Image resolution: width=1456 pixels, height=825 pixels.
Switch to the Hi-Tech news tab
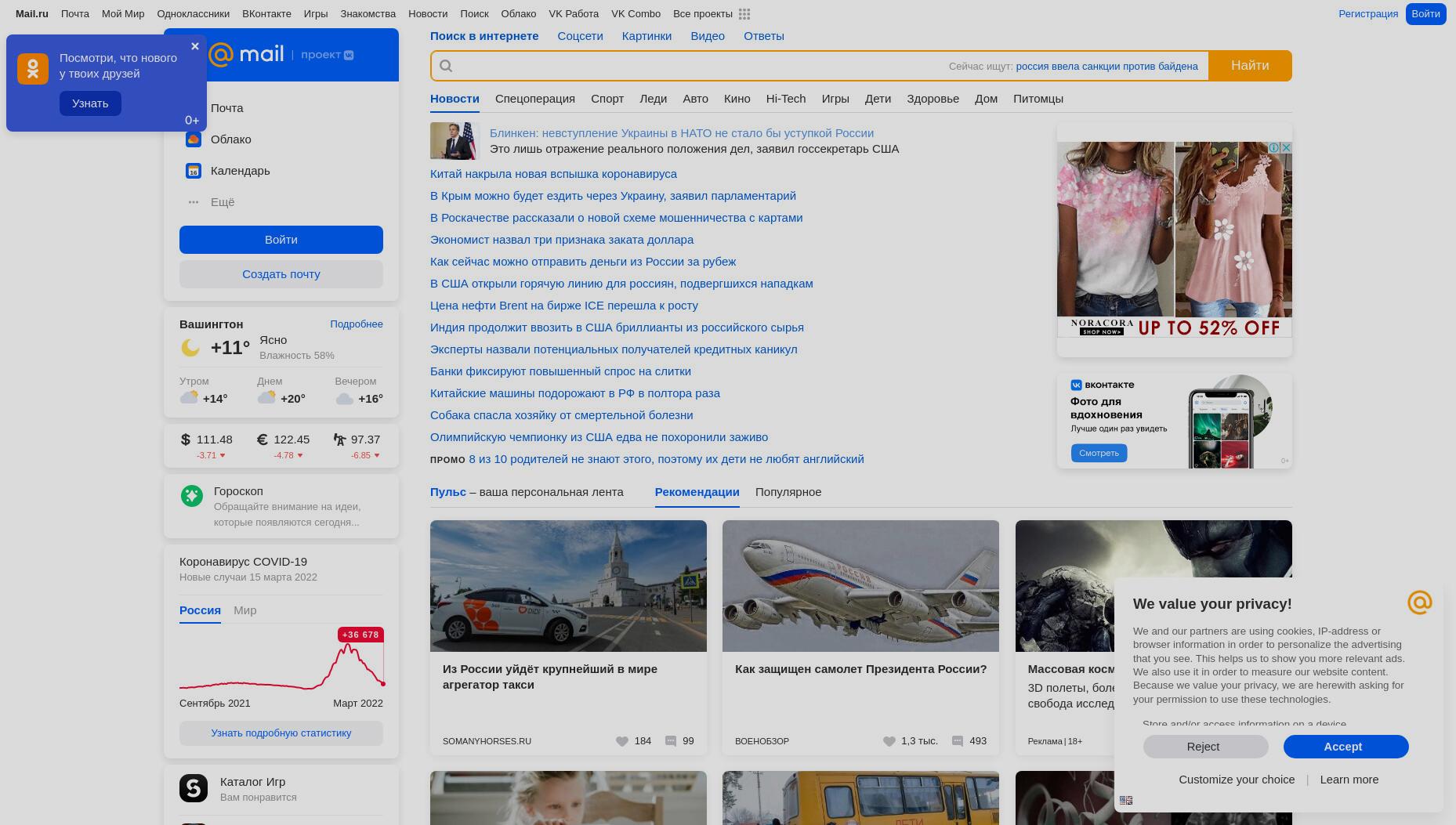(x=786, y=99)
